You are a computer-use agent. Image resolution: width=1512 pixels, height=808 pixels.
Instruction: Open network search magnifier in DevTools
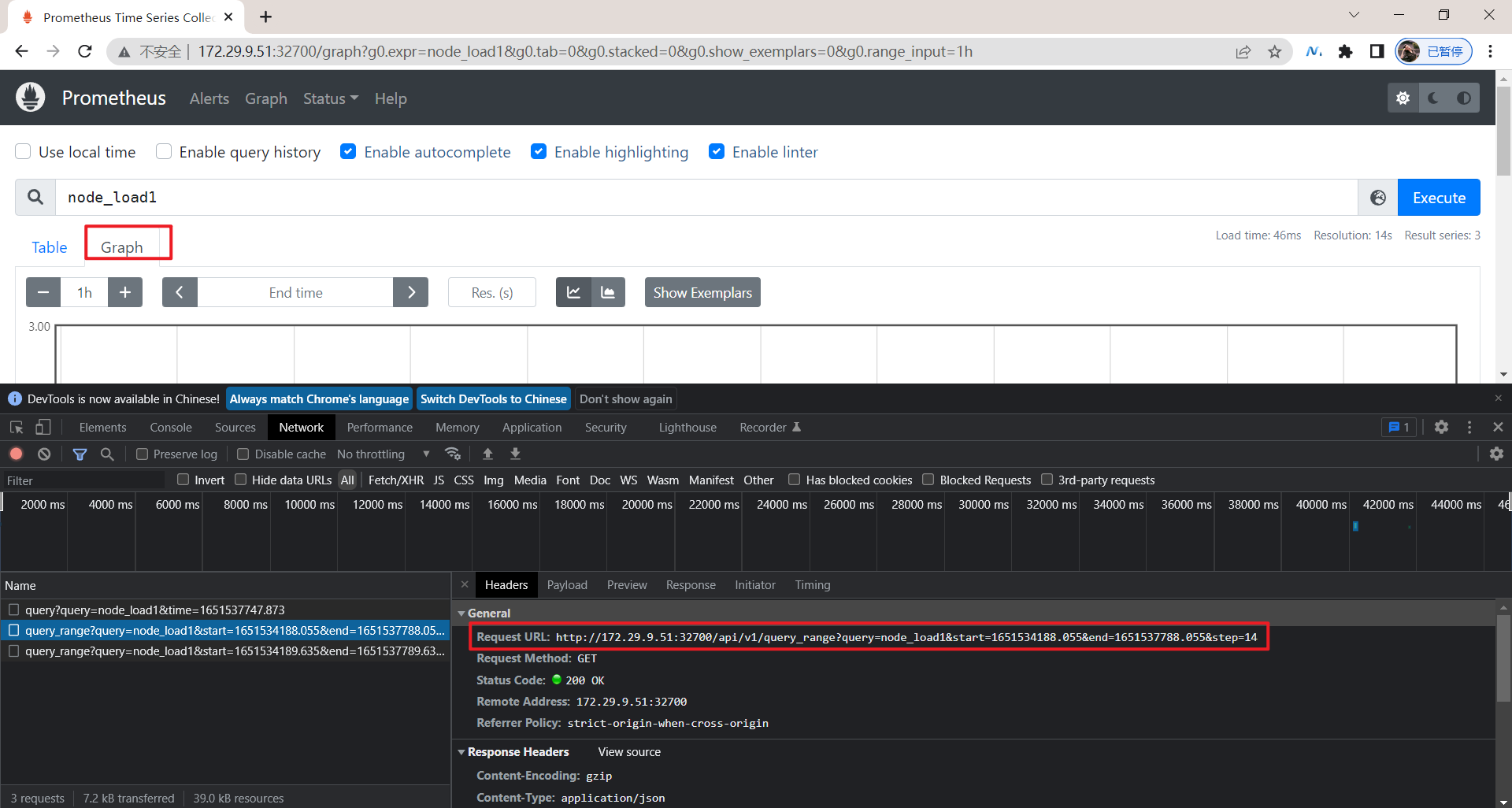click(x=107, y=454)
